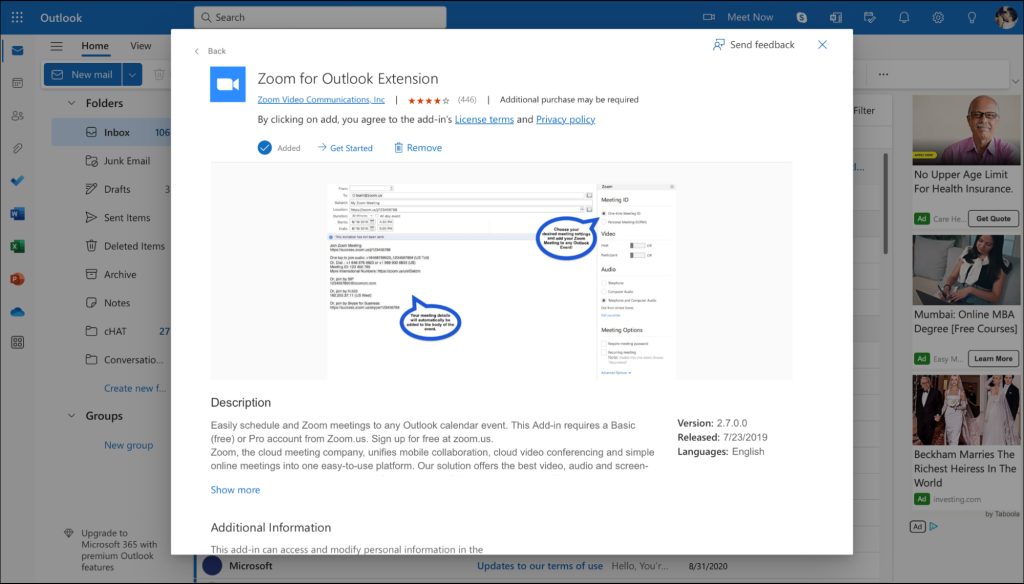Select the Home tab
This screenshot has height=584, width=1024.
[x=94, y=46]
